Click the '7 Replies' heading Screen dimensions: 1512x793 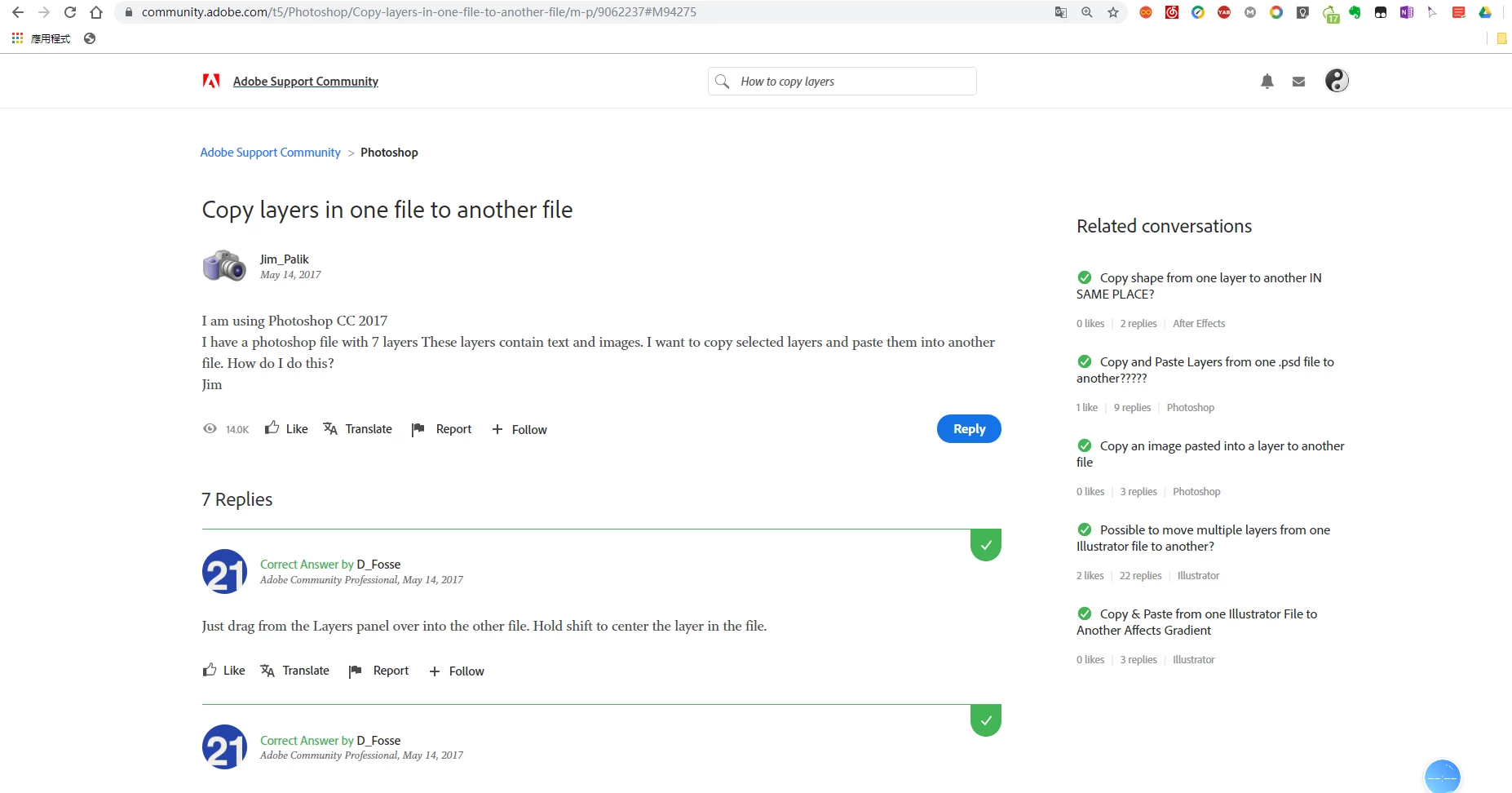point(237,499)
